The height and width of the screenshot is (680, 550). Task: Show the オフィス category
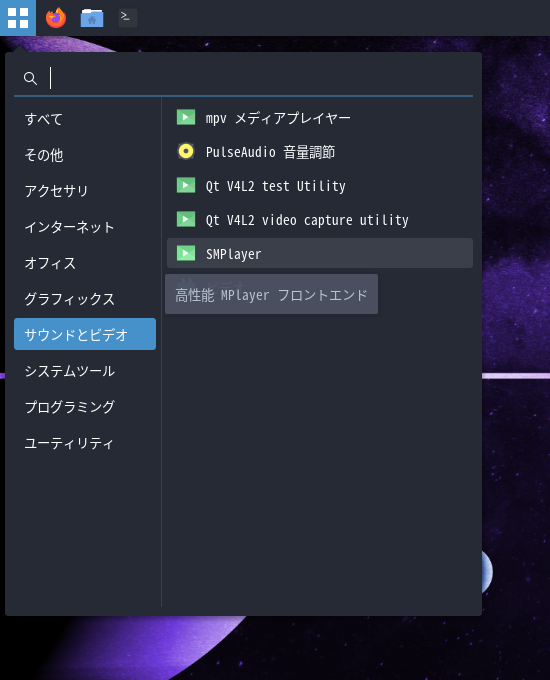coord(85,262)
